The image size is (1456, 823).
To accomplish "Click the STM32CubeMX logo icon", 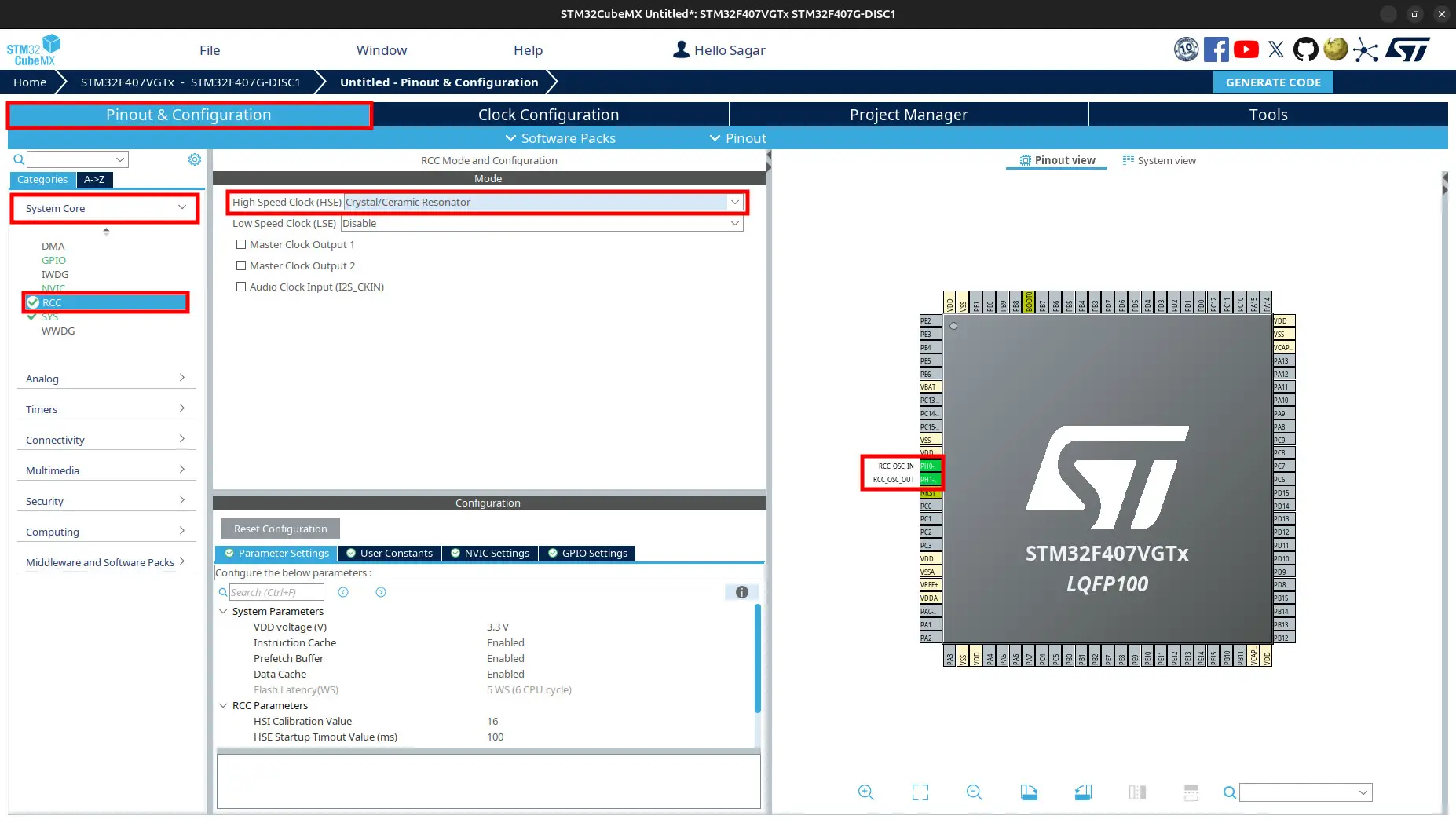I will (x=34, y=49).
